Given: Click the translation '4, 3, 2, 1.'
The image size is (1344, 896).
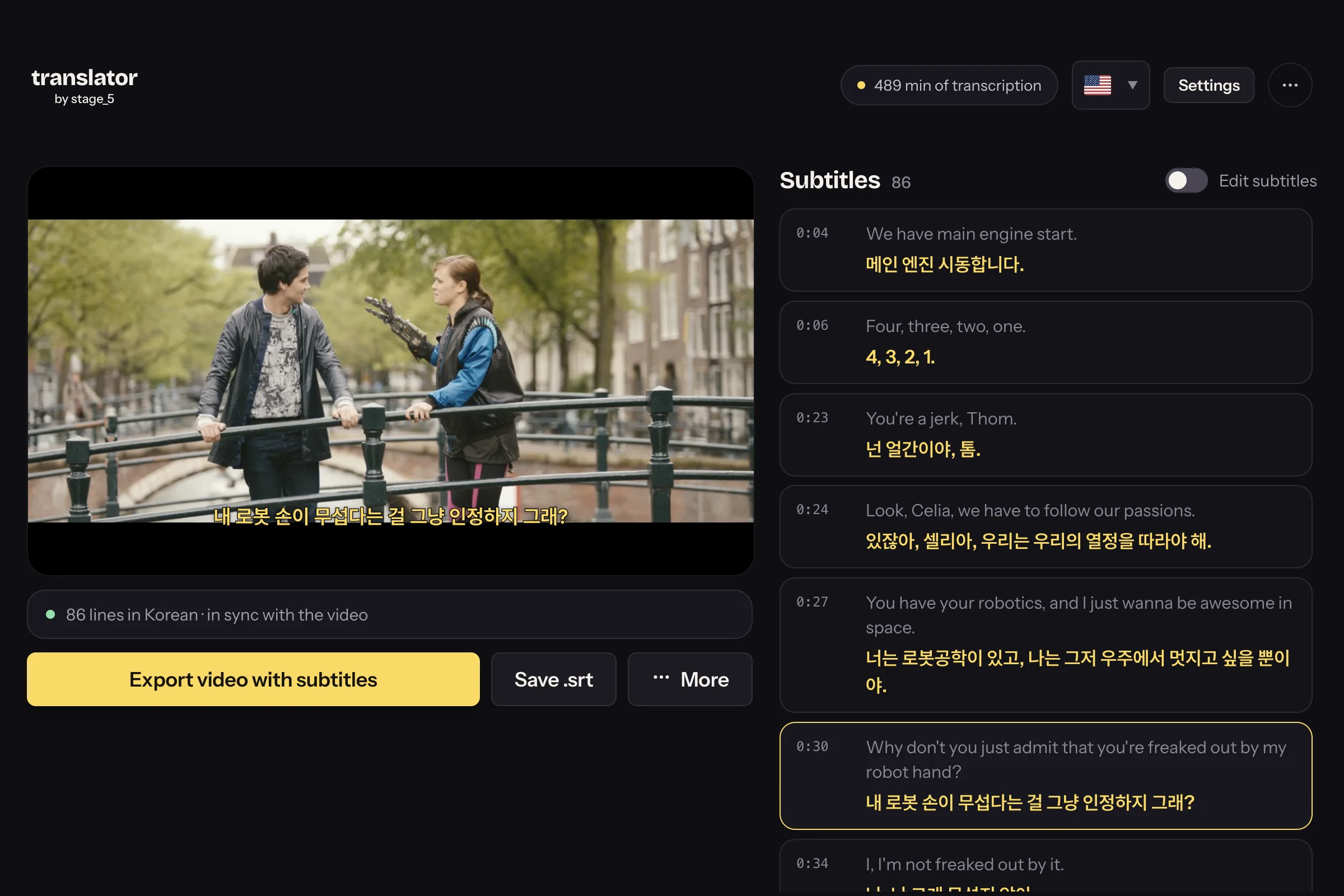Looking at the screenshot, I should [x=900, y=357].
